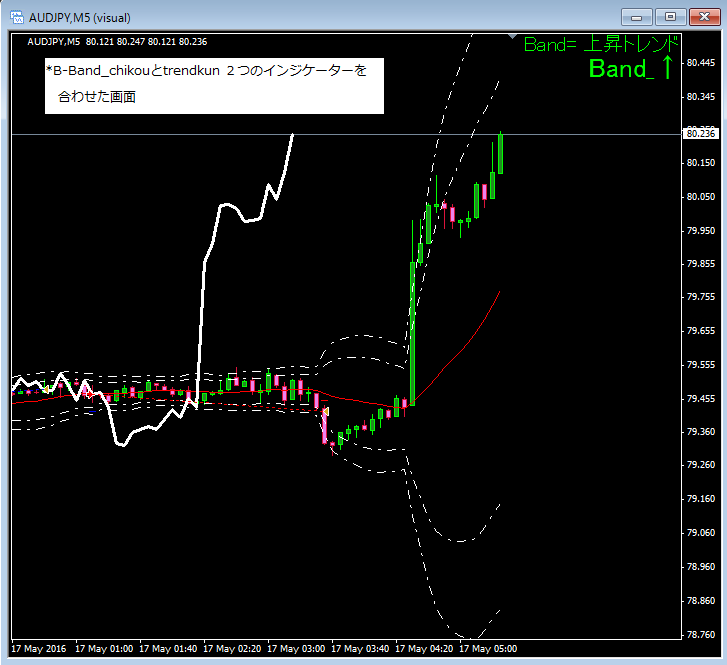
Task: Click the '17 May 03:40' time axis label
Action: pyautogui.click(x=360, y=649)
